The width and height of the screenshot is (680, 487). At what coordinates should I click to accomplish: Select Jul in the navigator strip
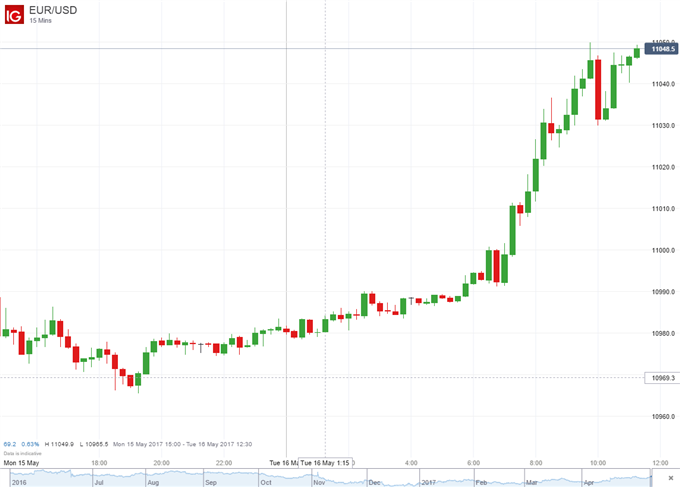pyautogui.click(x=99, y=482)
